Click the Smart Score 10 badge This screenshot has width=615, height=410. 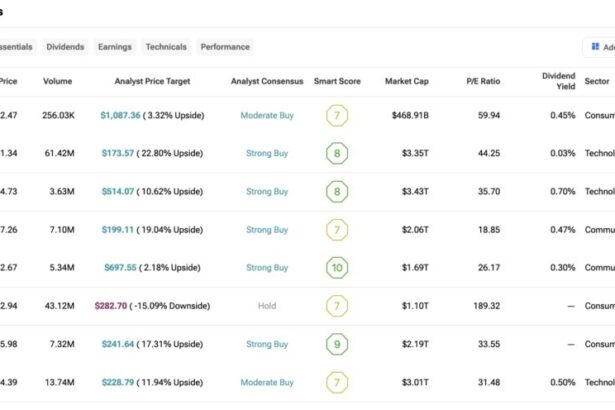pyautogui.click(x=337, y=268)
